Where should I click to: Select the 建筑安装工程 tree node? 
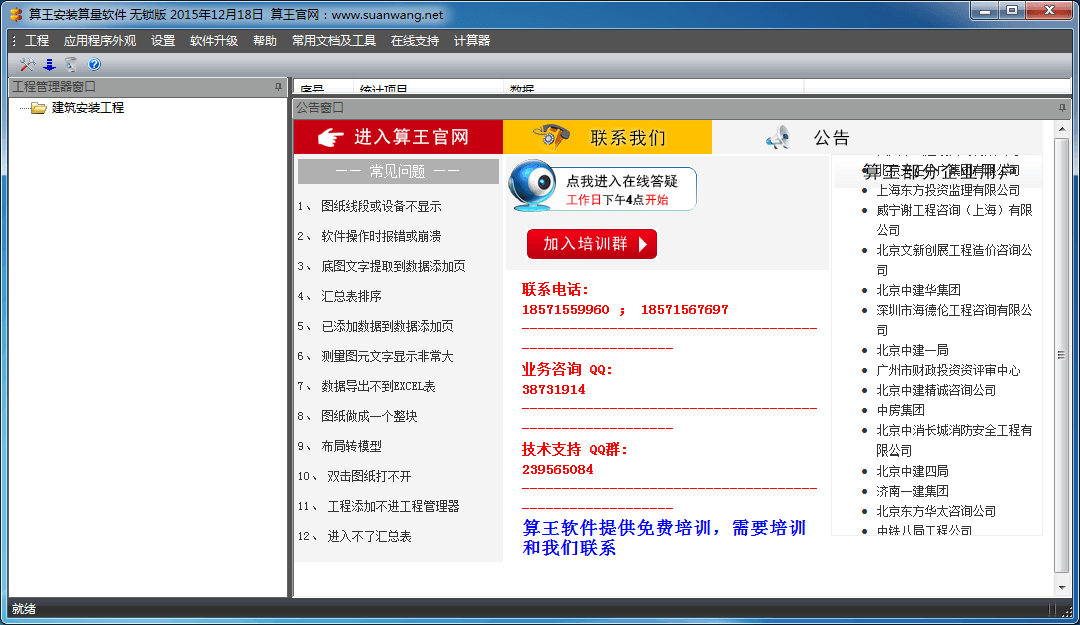[87, 107]
